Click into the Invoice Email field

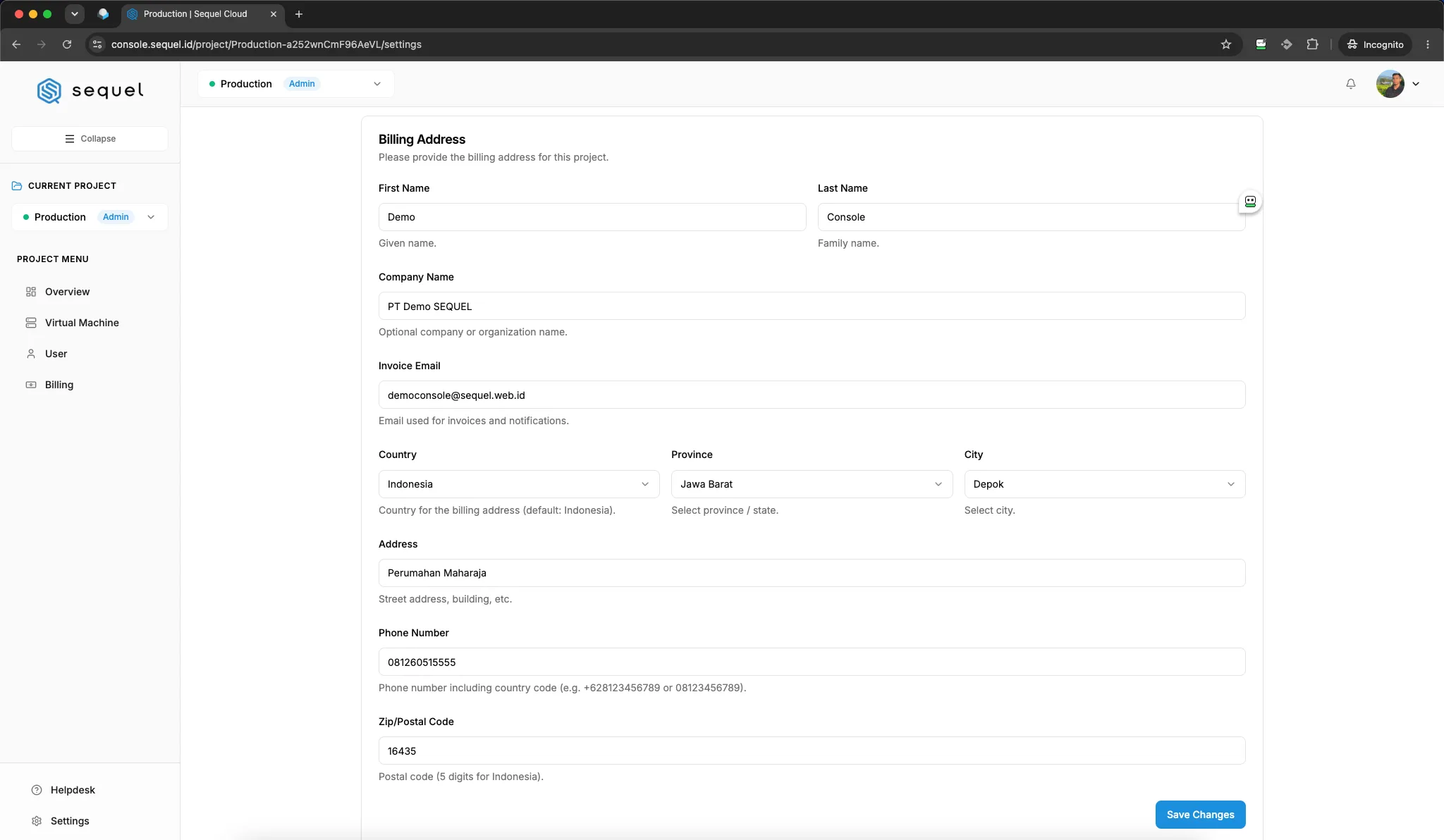(812, 395)
